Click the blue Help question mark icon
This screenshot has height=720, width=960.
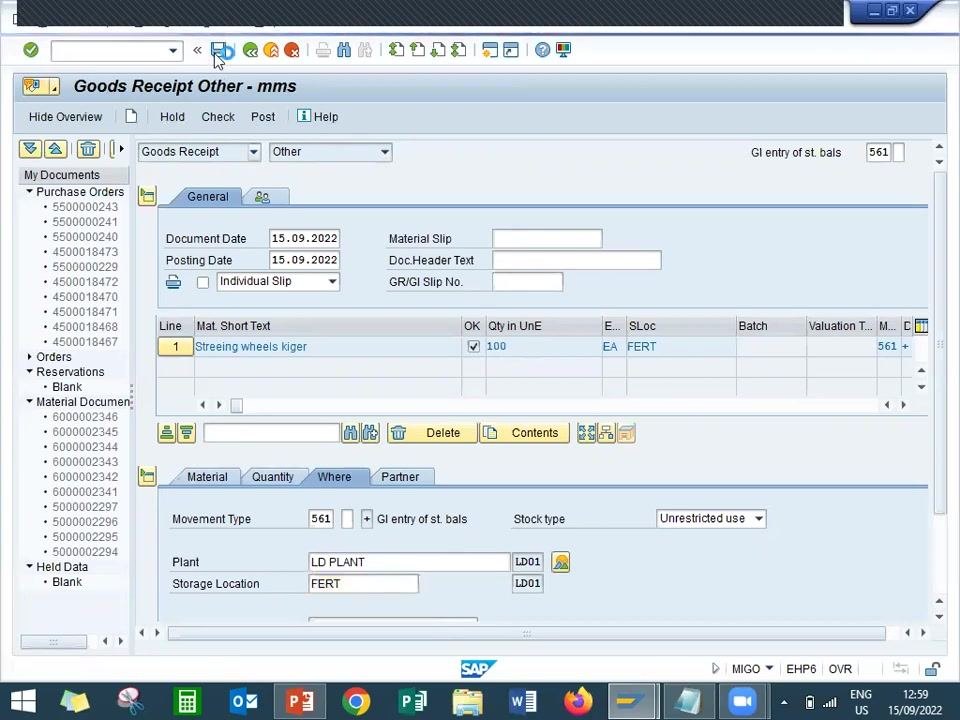coord(542,50)
